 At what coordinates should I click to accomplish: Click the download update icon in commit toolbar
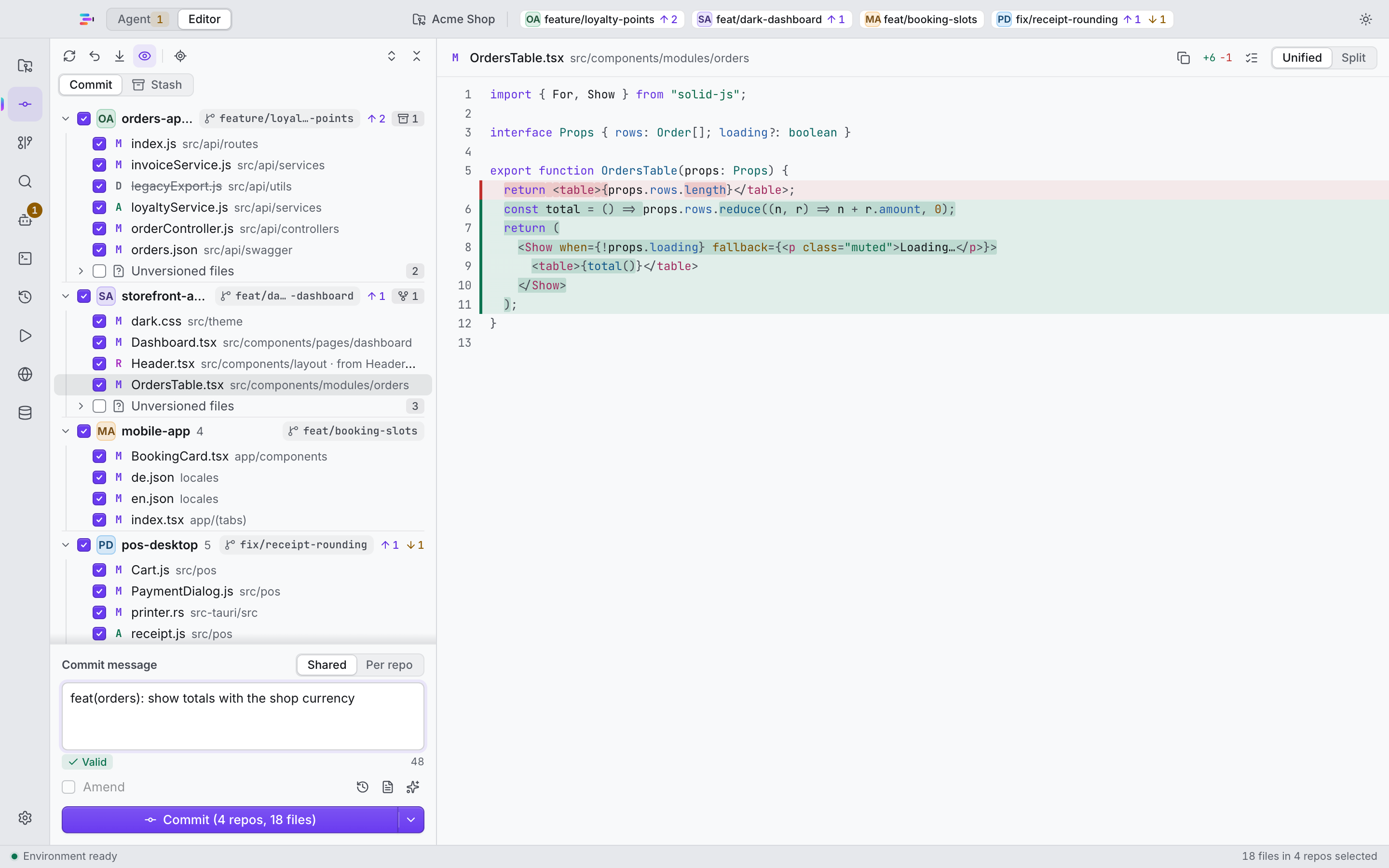pyautogui.click(x=120, y=55)
